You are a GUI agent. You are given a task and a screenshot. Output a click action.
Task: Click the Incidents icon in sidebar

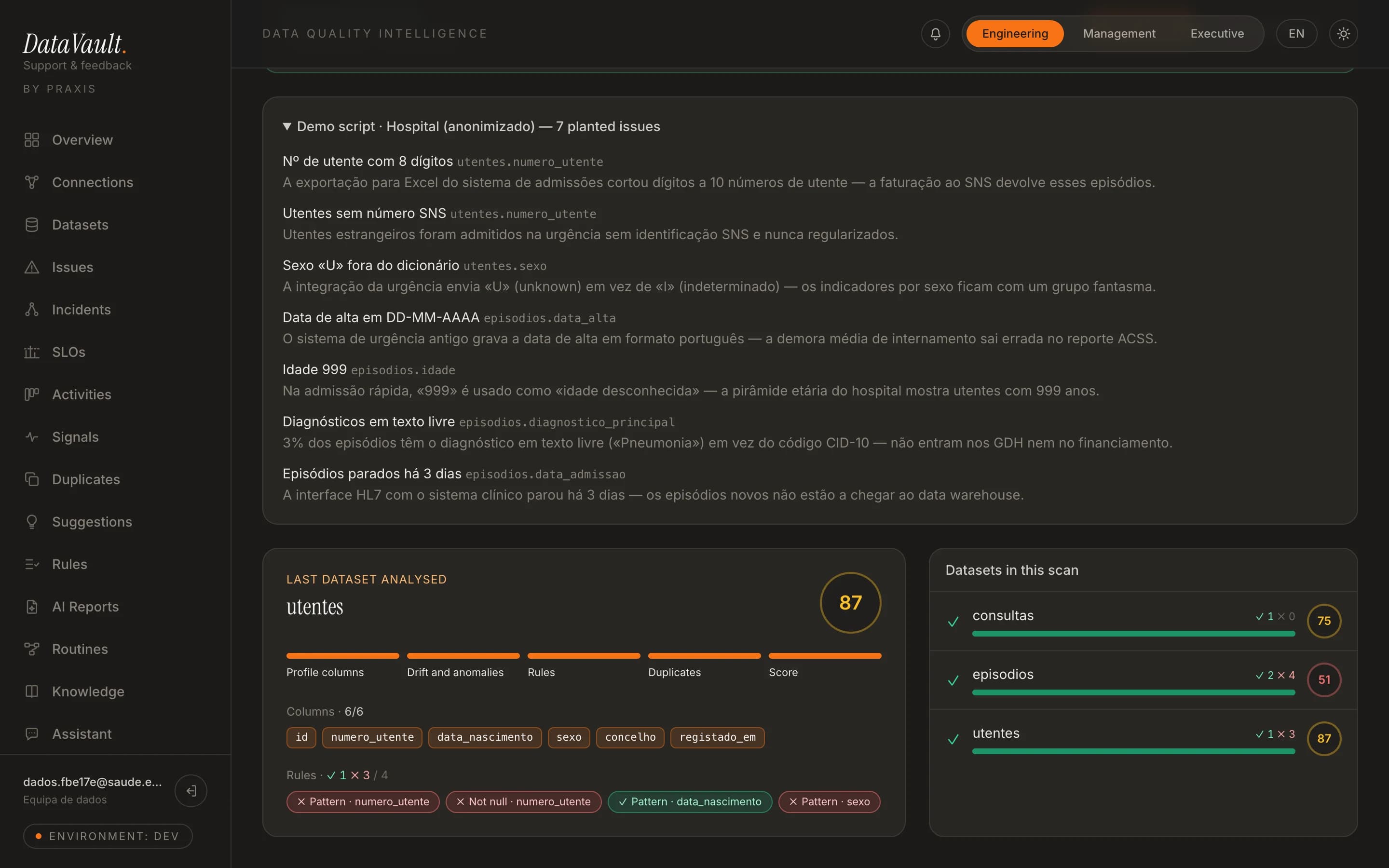coord(31,310)
